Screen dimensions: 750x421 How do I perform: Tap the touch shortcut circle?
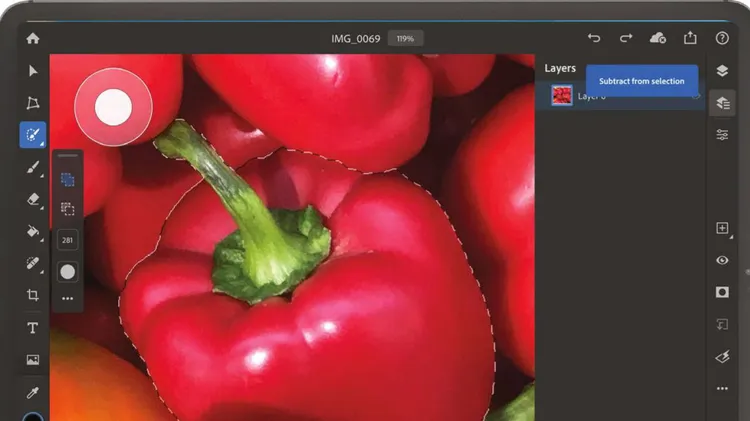[x=113, y=107]
